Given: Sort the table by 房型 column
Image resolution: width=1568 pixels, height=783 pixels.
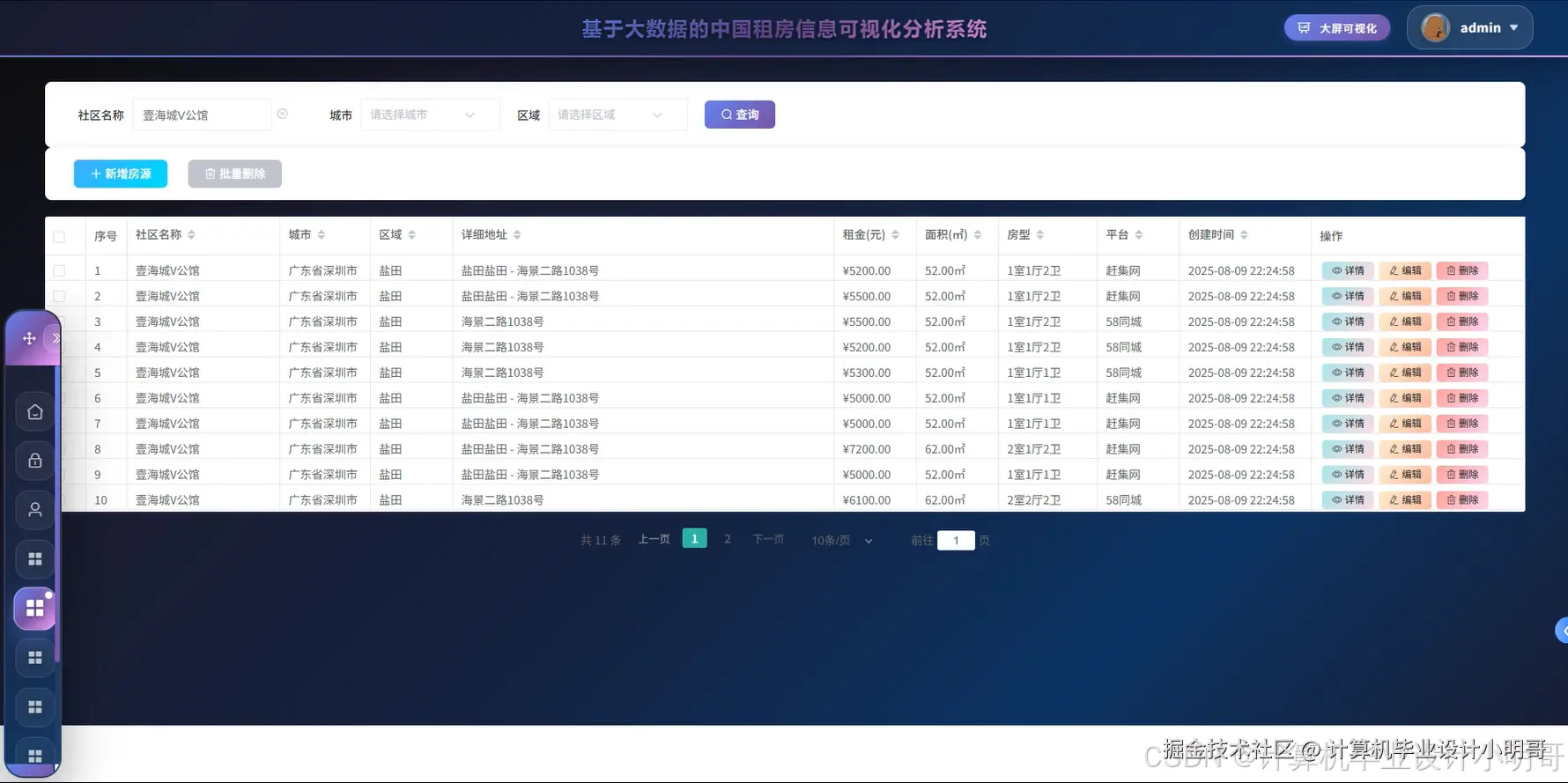Looking at the screenshot, I should click(x=1040, y=234).
